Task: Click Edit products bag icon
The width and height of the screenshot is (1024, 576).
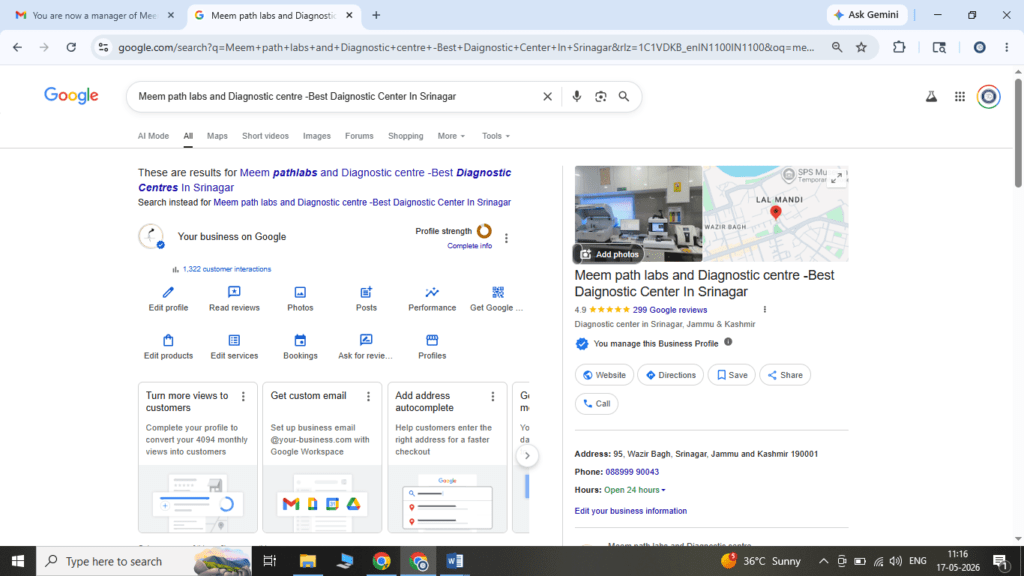Action: click(x=168, y=340)
